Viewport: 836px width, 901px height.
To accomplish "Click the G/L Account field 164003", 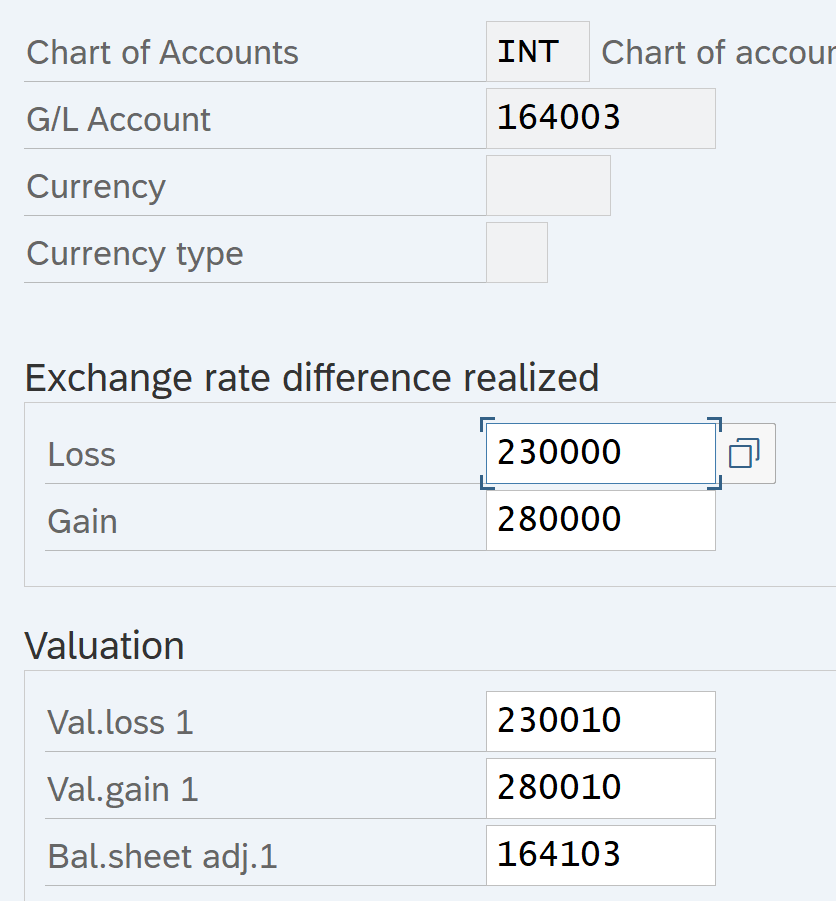I will pos(599,119).
